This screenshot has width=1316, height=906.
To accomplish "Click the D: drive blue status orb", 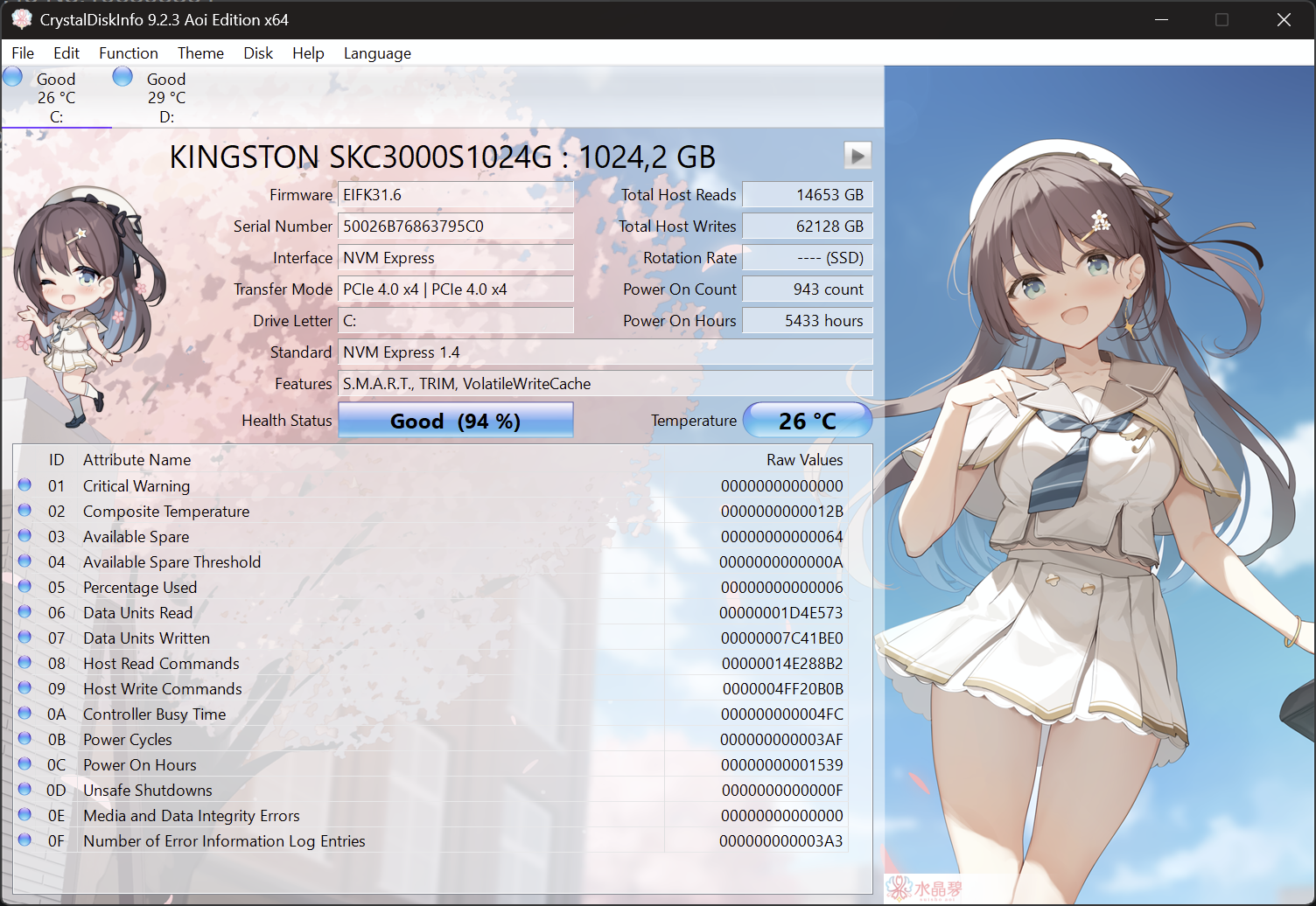I will [123, 77].
